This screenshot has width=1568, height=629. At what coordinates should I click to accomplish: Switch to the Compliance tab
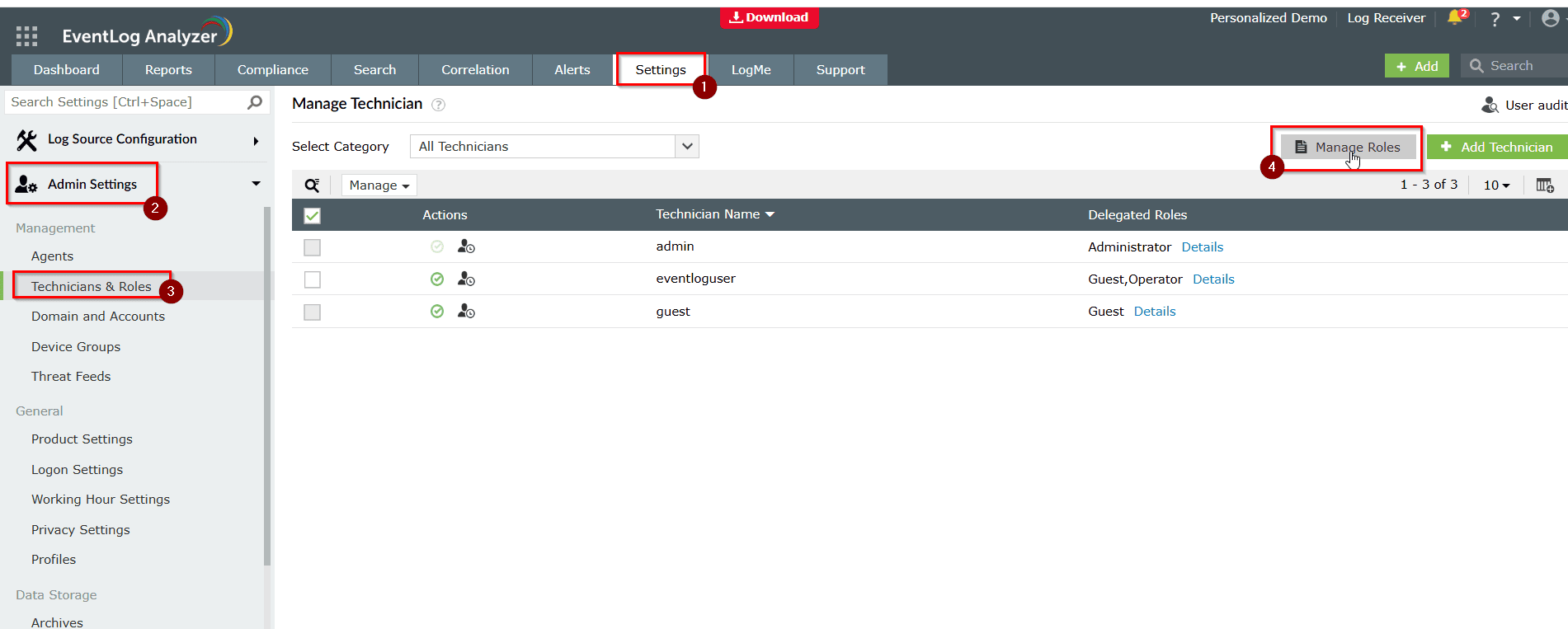(273, 70)
